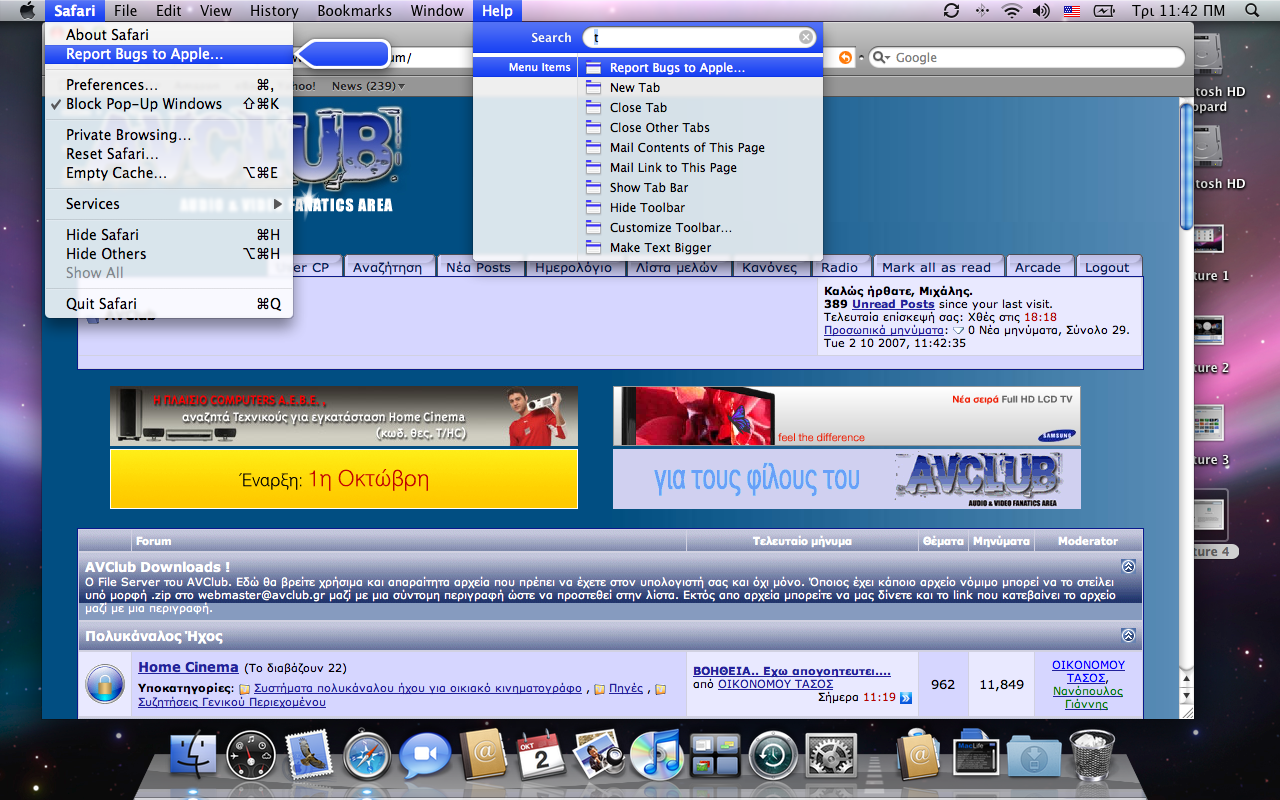Click the Logout tab
The width and height of the screenshot is (1280, 800).
click(x=1107, y=267)
